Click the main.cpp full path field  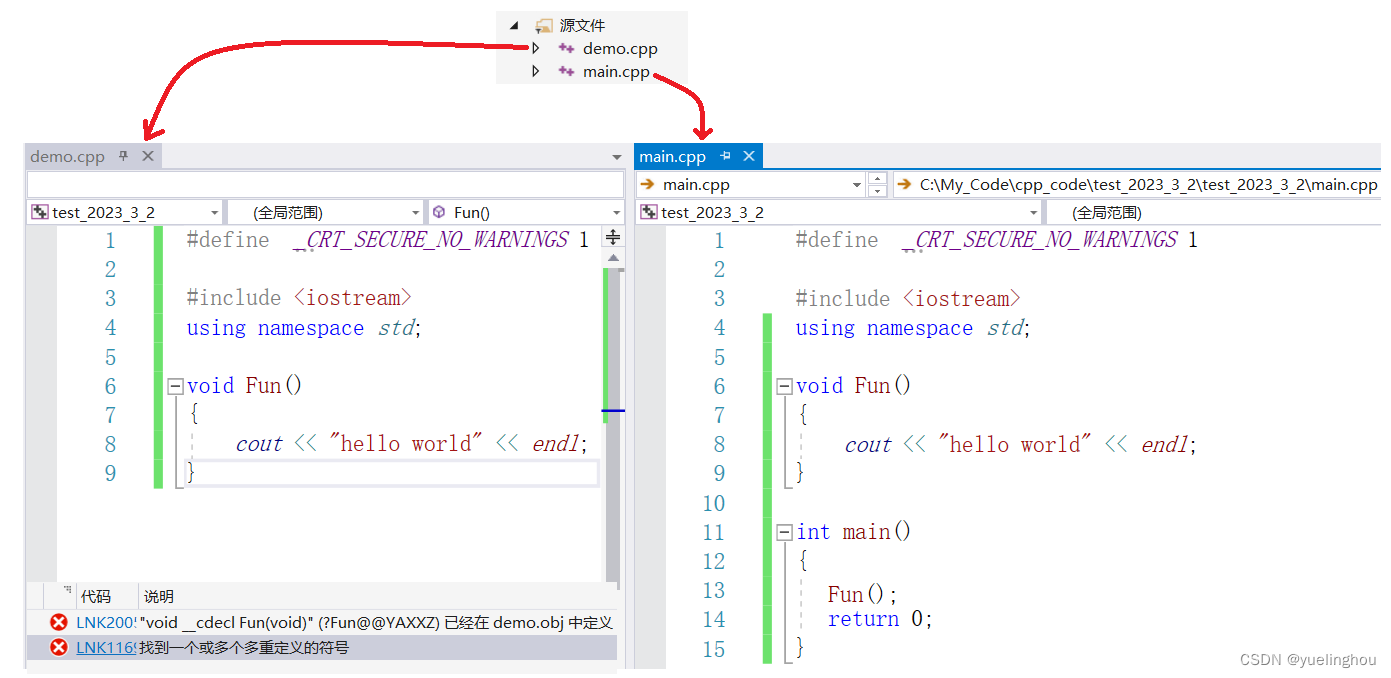[1137, 185]
